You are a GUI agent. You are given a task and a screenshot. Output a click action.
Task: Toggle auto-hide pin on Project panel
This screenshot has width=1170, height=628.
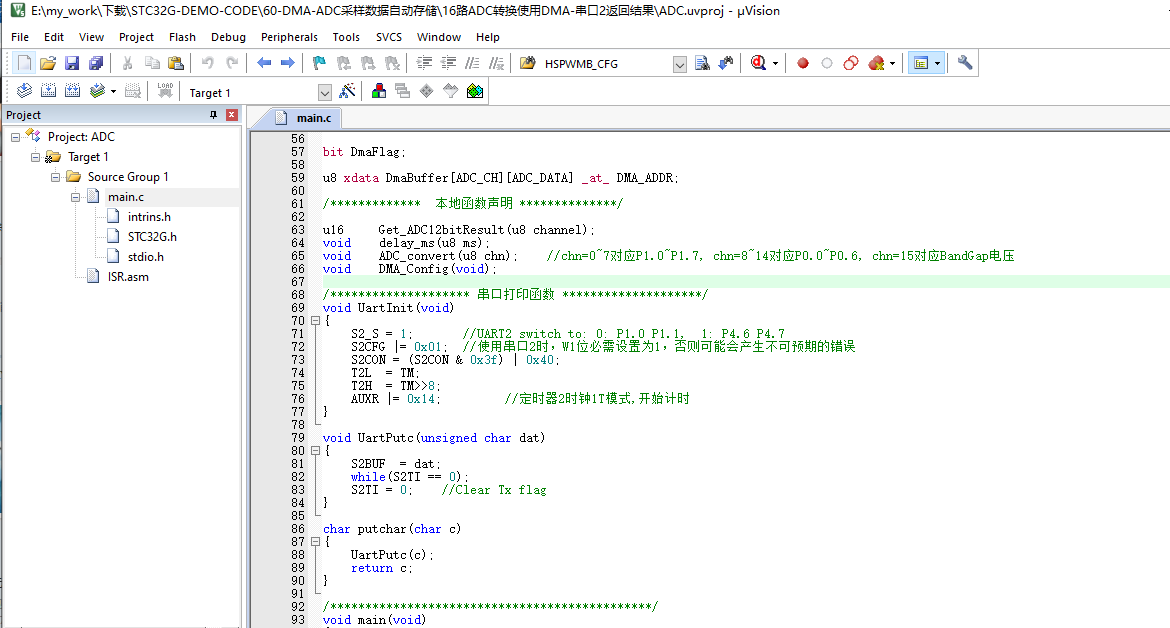(213, 115)
